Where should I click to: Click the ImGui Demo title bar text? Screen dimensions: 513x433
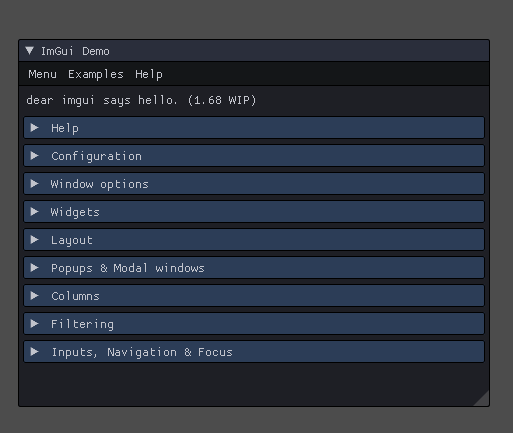(75, 51)
